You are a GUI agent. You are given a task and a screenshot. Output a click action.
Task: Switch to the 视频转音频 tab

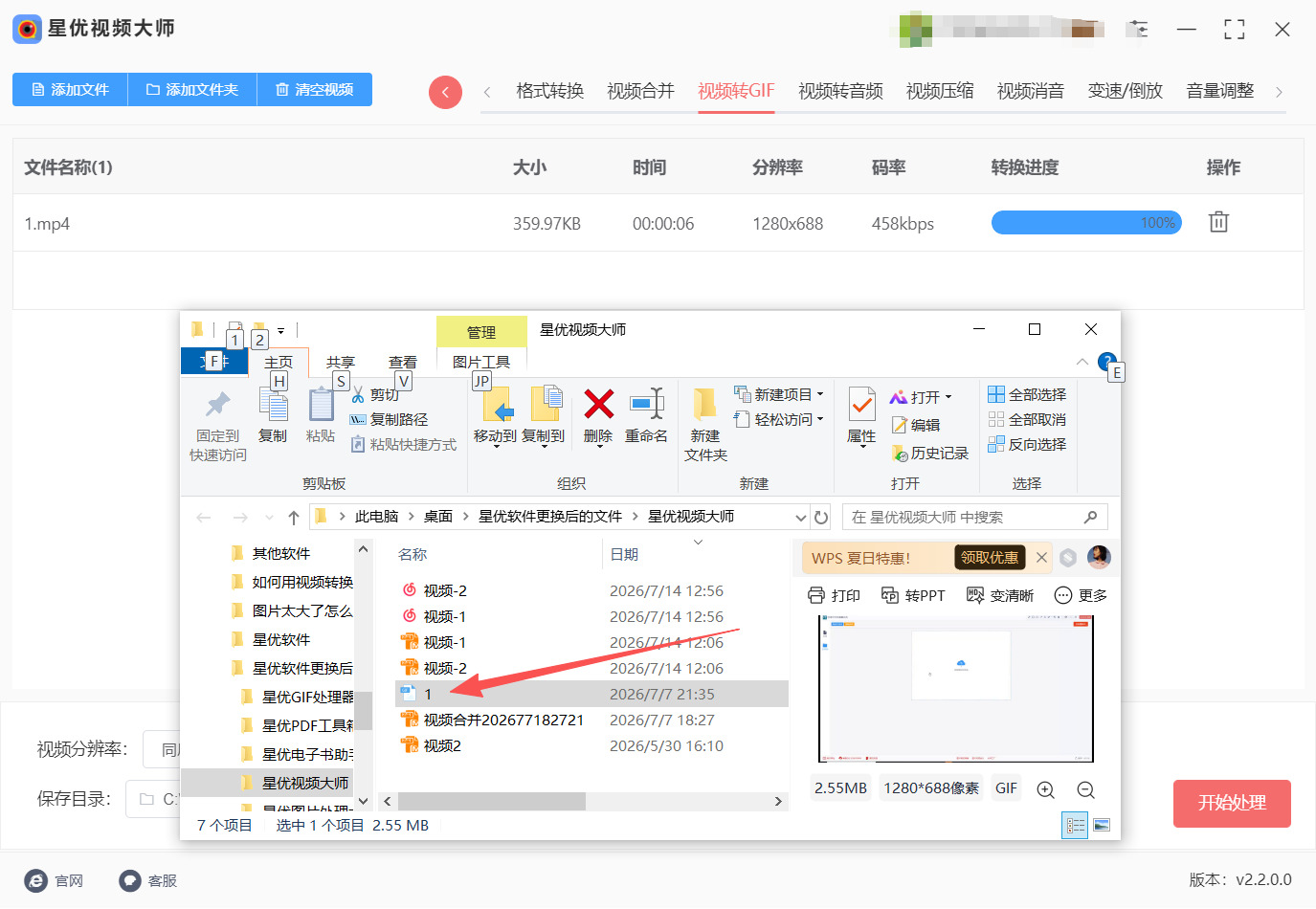coord(840,91)
